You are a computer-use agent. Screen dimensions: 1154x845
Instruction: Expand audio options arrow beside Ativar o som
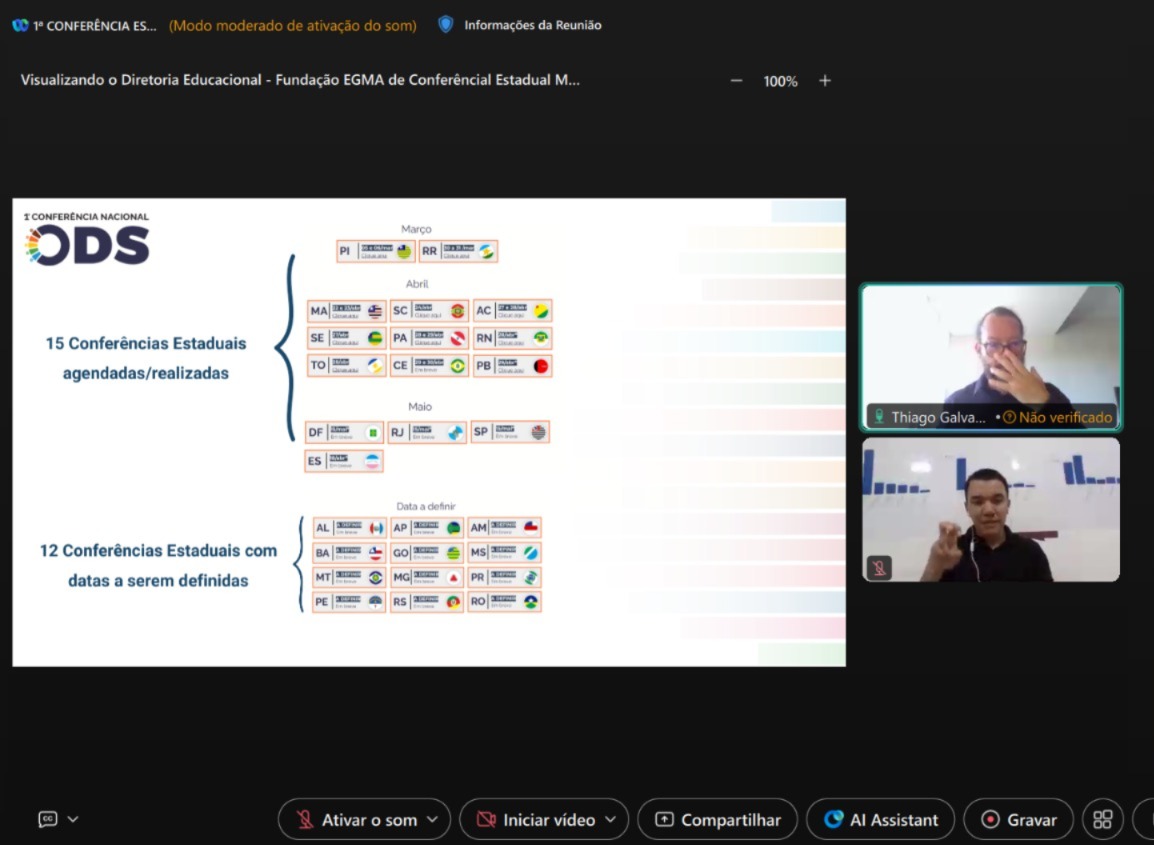pyautogui.click(x=433, y=820)
